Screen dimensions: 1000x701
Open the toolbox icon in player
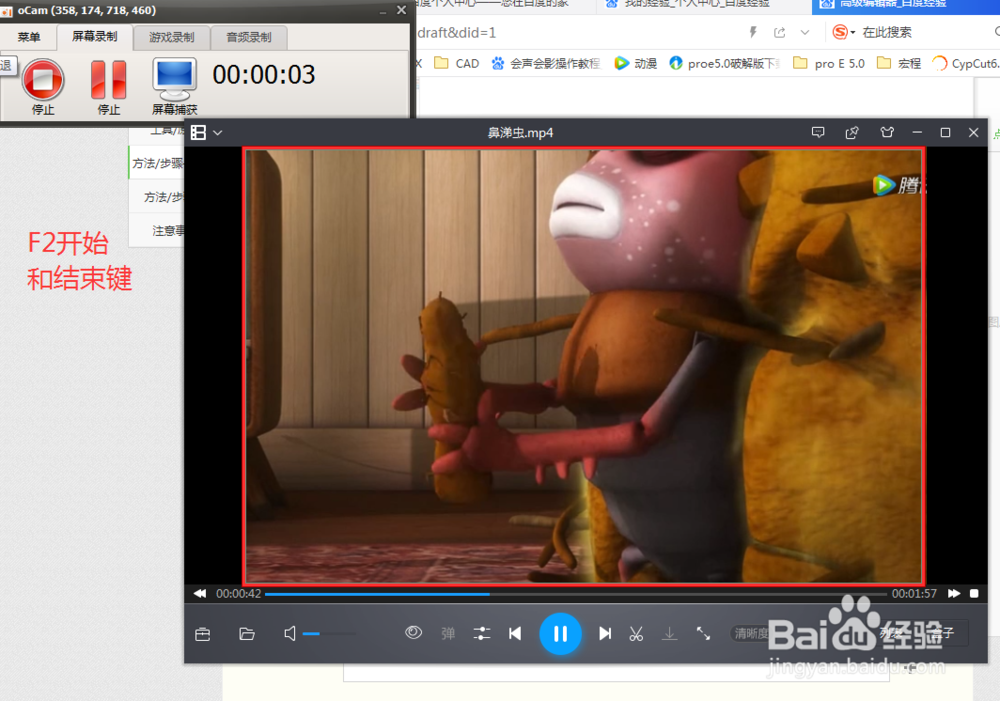click(x=203, y=634)
